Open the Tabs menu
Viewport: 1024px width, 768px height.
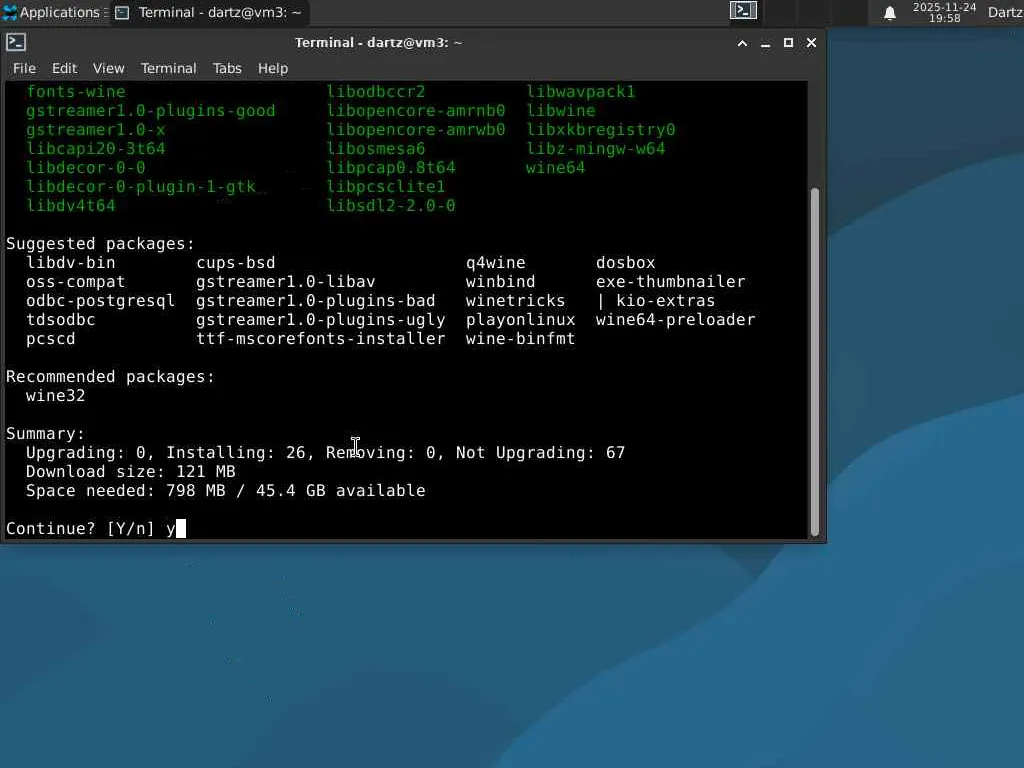click(x=227, y=68)
